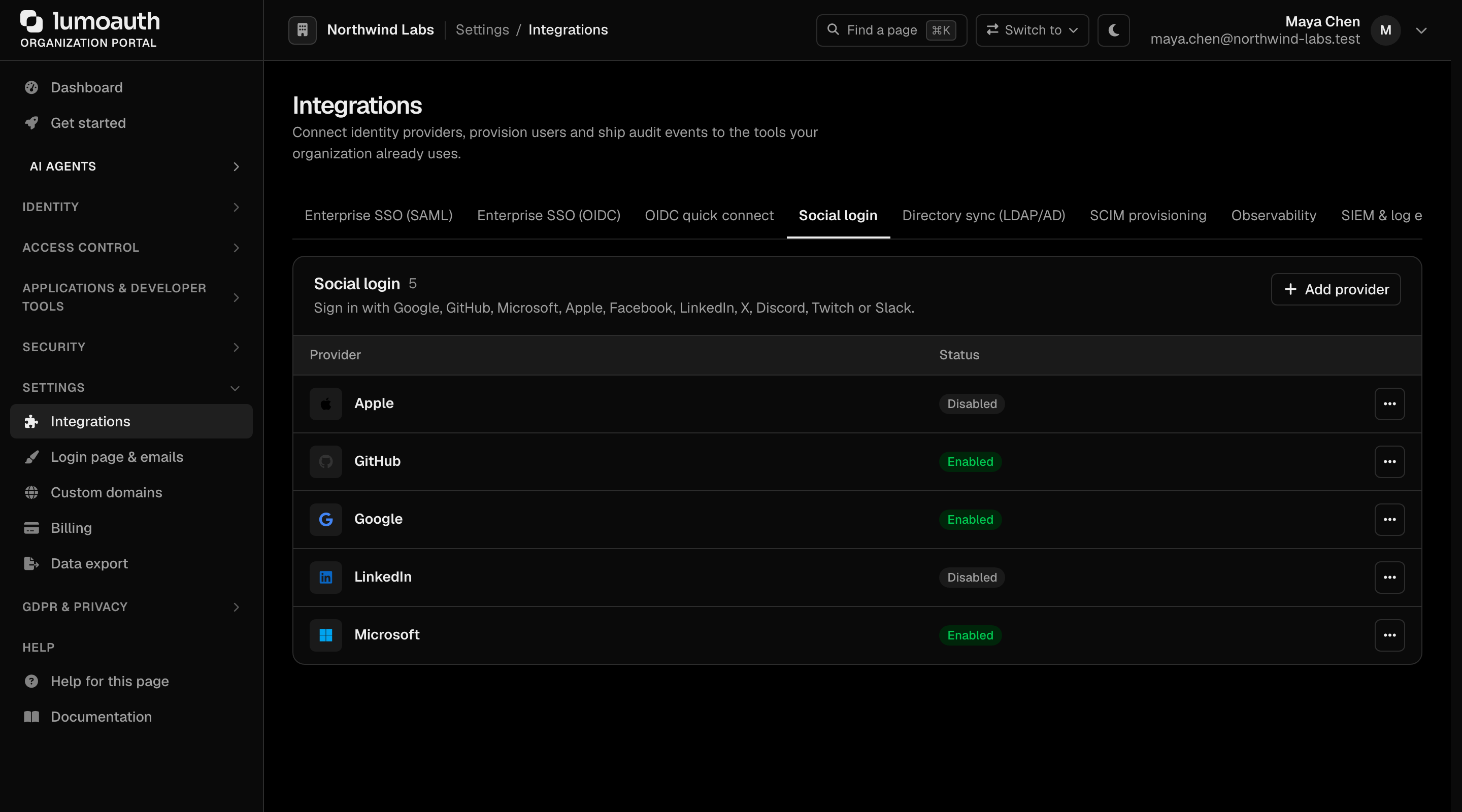Expand the Access Control section

[x=131, y=247]
